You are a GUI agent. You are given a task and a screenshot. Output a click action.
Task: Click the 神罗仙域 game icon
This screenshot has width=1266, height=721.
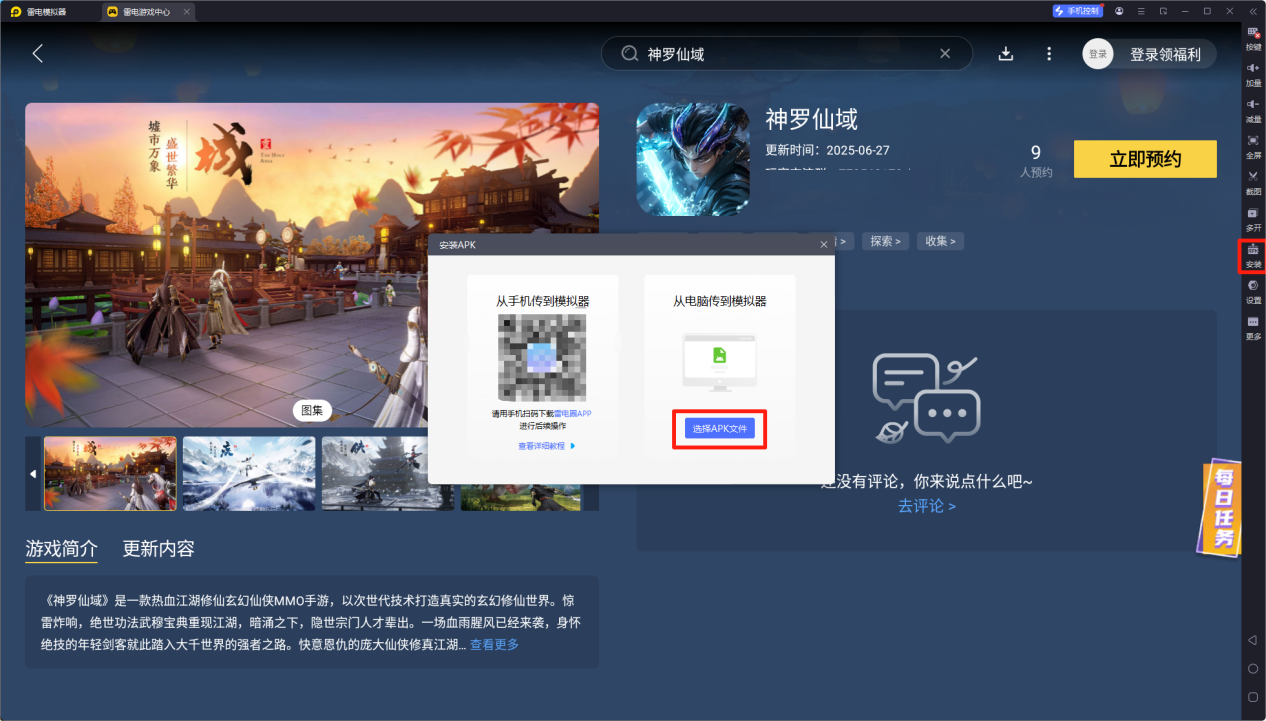point(693,159)
